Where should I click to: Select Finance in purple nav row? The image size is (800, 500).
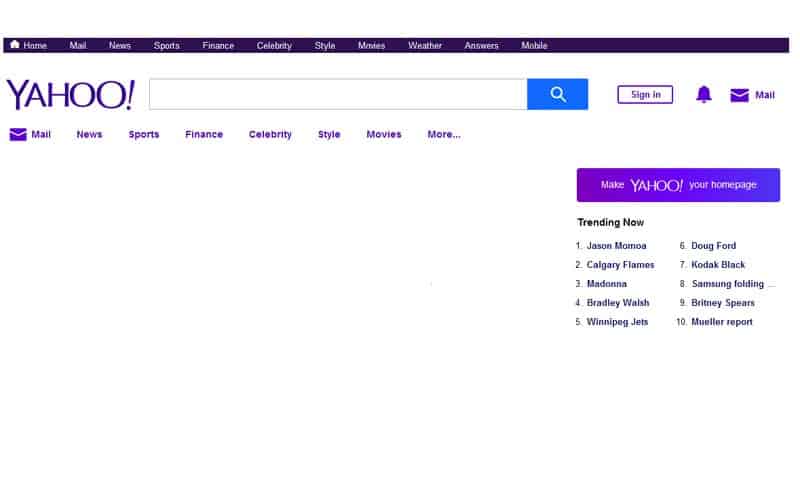click(x=204, y=134)
